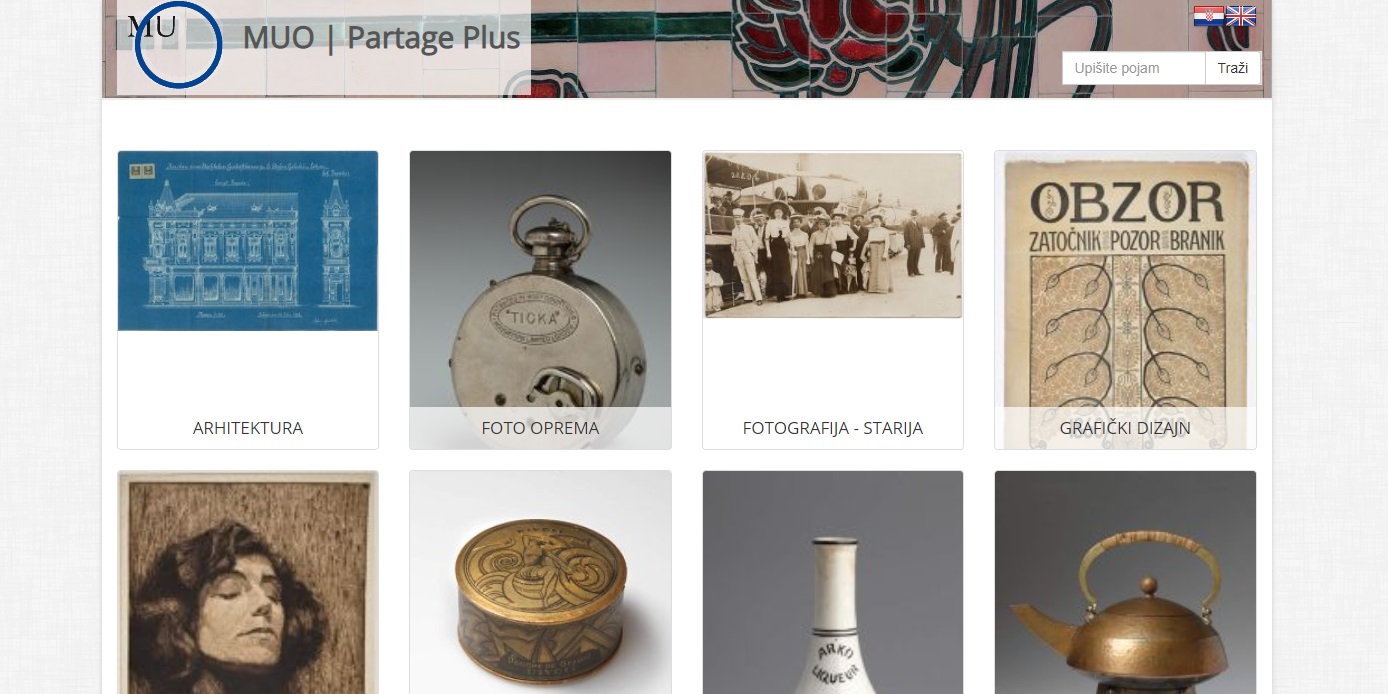Image resolution: width=1388 pixels, height=694 pixels.
Task: Focus the 'Upišite pojam' search field
Action: click(x=1134, y=68)
